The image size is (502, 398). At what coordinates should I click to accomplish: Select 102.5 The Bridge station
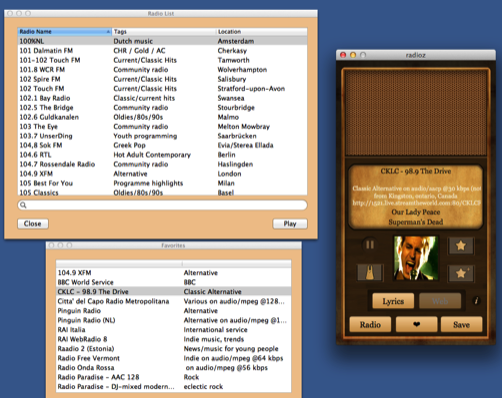tap(162, 108)
